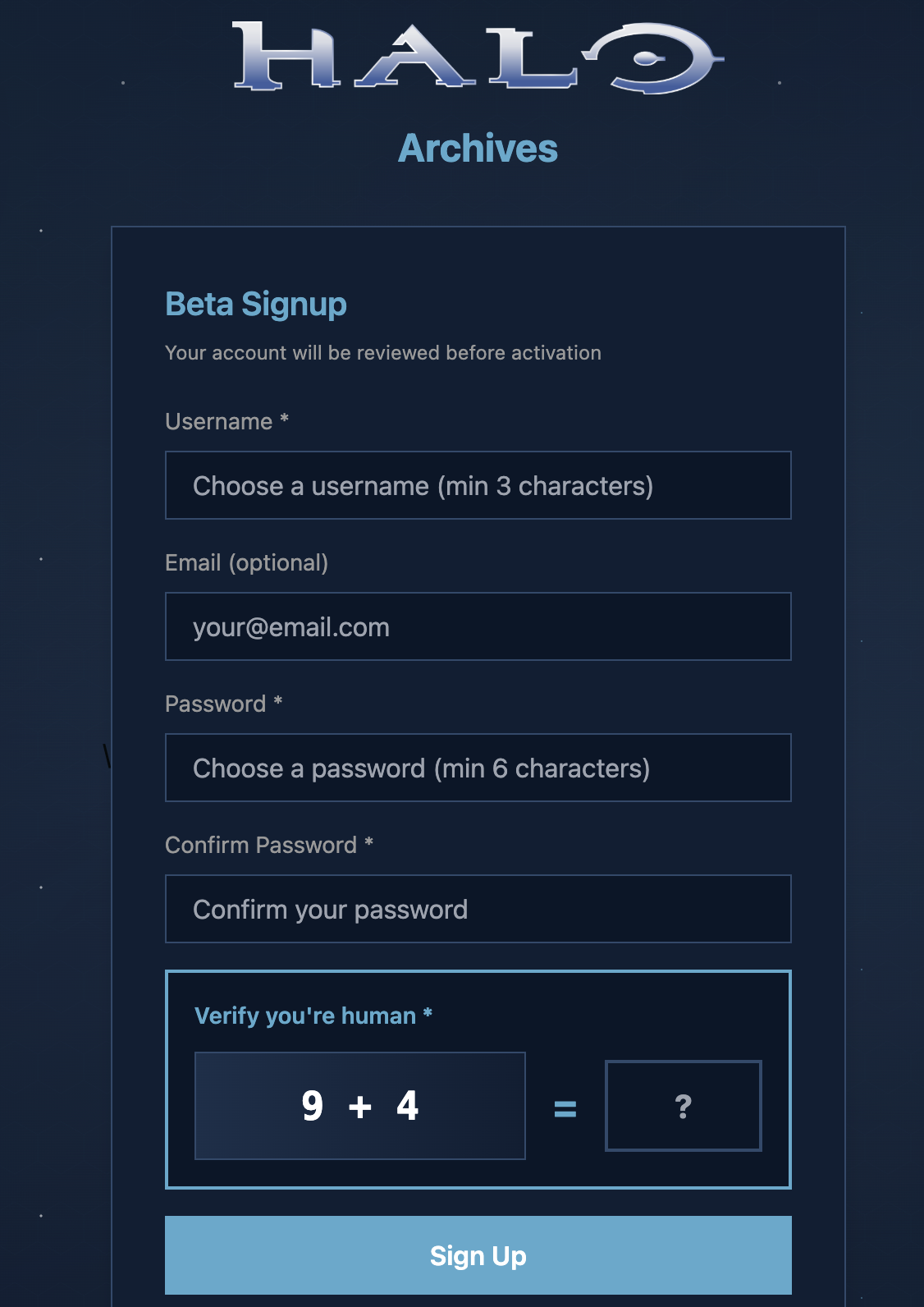Image resolution: width=924 pixels, height=1307 pixels.
Task: Click the 9 + 4 captcha challenge box
Action: (360, 1106)
